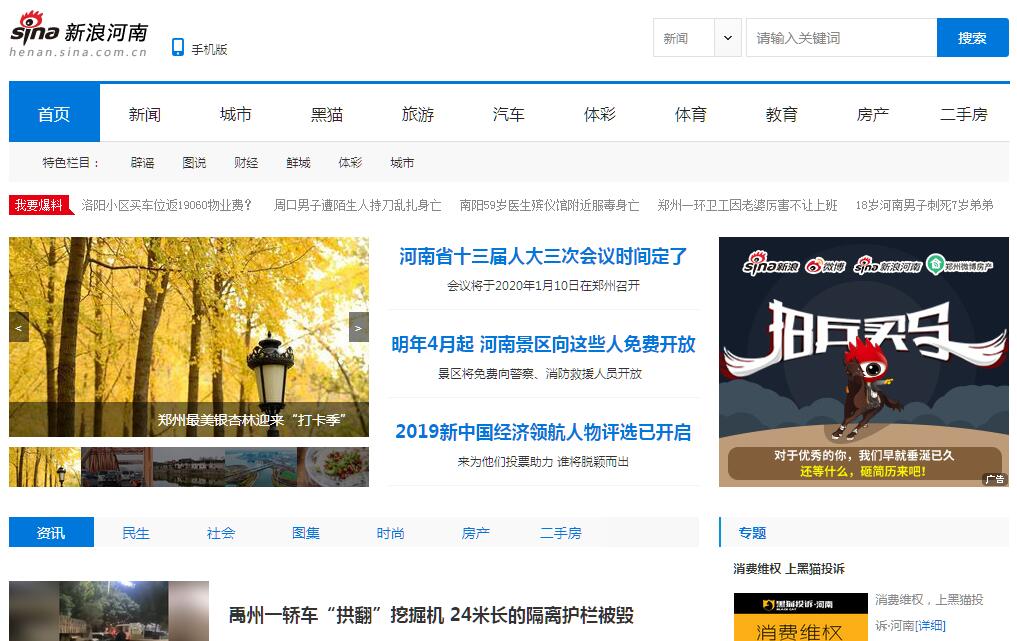
Task: Read headline 河南省十三届人大三次会议时间定了
Action: pyautogui.click(x=543, y=257)
